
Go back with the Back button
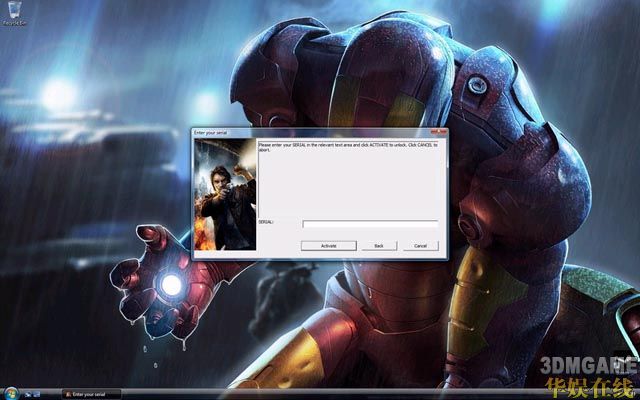pos(379,246)
